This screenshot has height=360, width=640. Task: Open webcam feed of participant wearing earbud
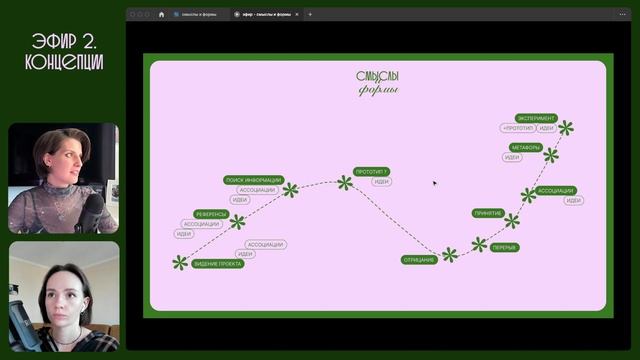(64, 296)
